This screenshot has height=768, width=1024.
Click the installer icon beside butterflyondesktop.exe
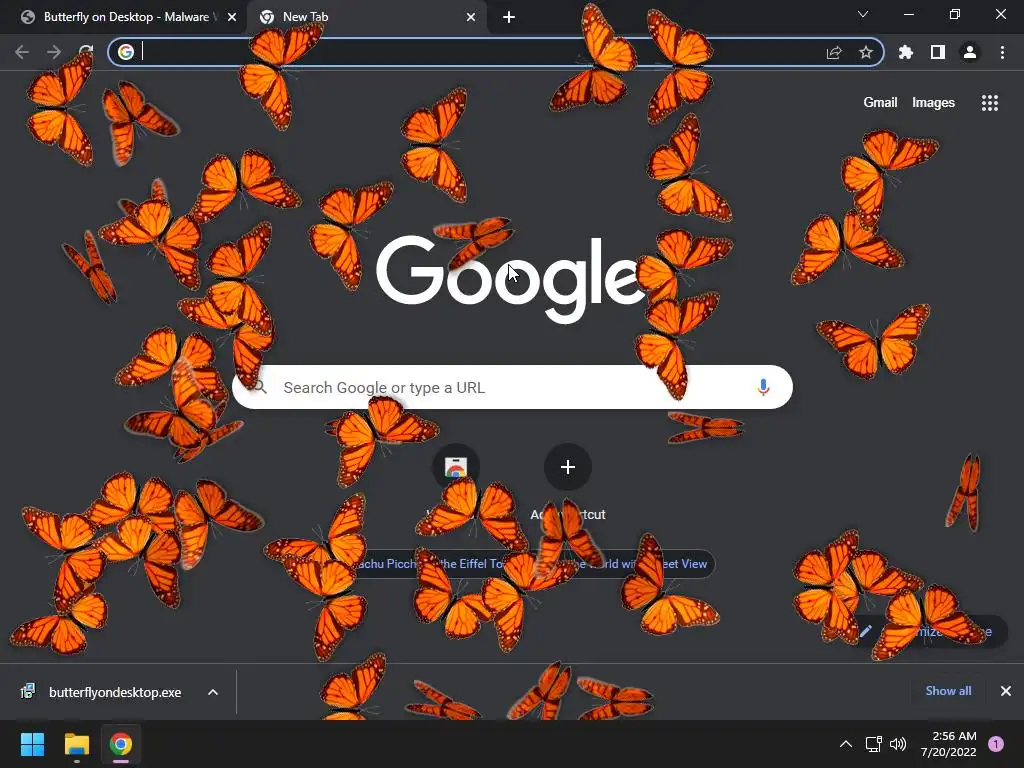[x=28, y=692]
